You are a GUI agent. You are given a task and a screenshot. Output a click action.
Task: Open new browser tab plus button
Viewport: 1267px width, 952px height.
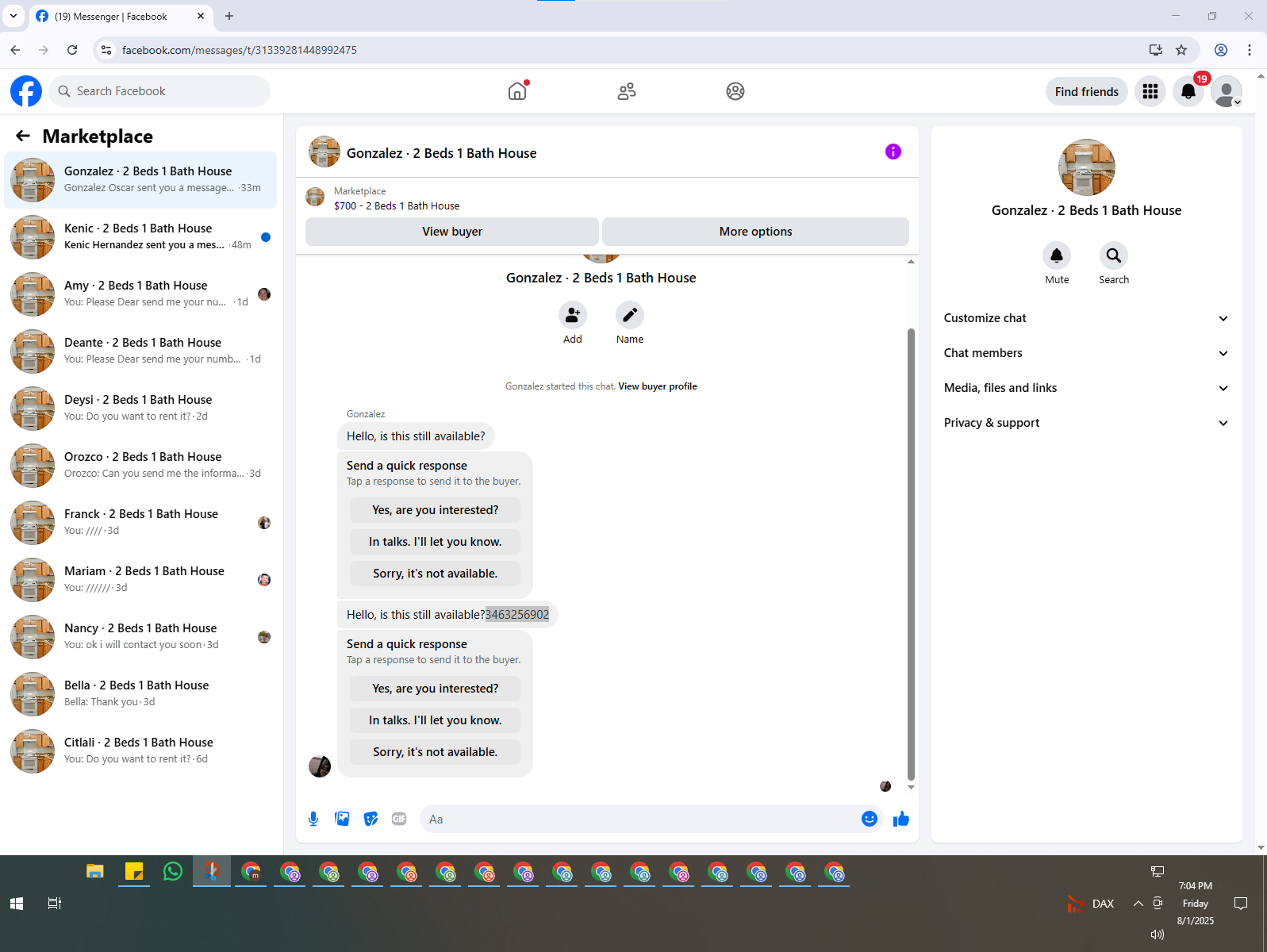coord(229,16)
